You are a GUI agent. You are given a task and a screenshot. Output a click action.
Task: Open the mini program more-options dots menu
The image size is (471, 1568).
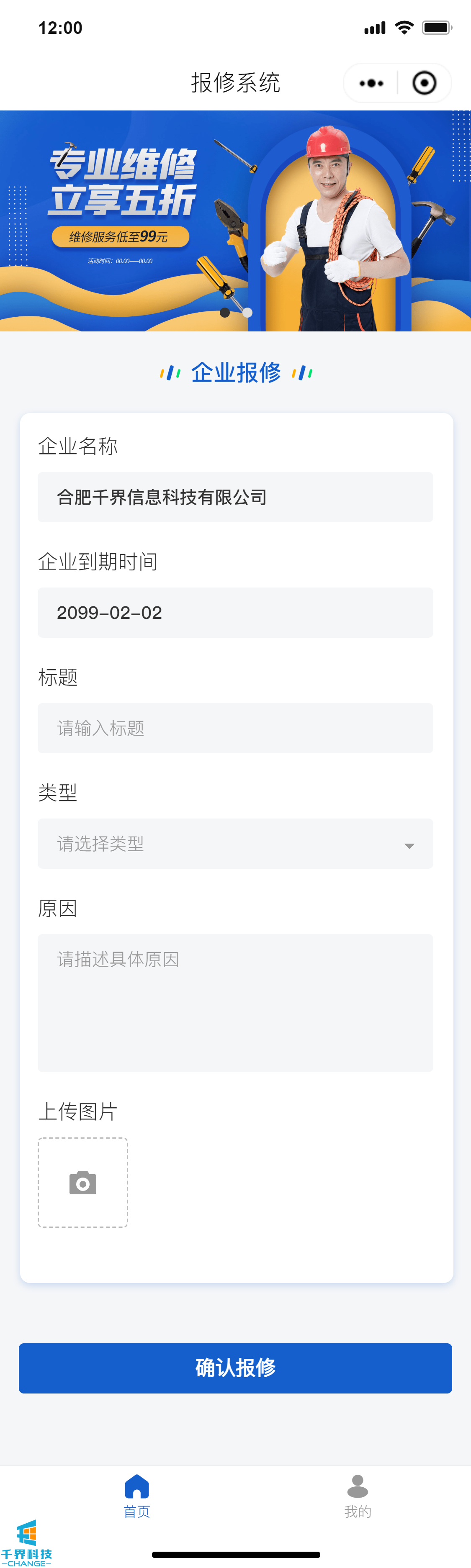click(x=371, y=83)
